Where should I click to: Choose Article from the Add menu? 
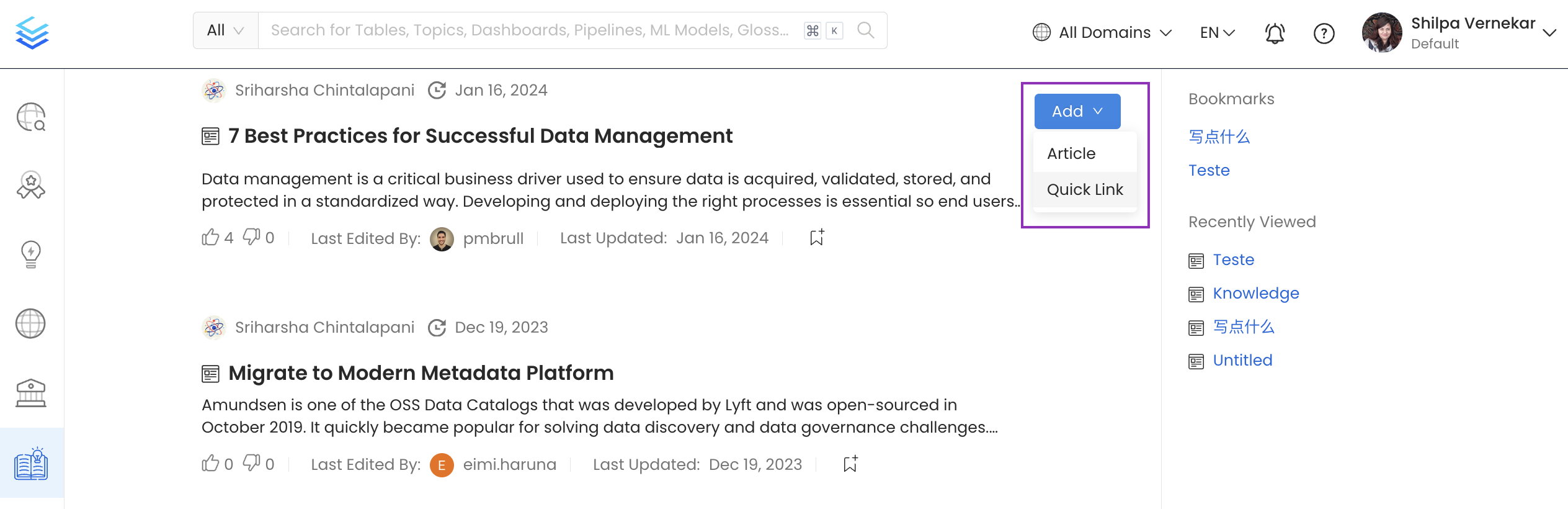tap(1071, 153)
